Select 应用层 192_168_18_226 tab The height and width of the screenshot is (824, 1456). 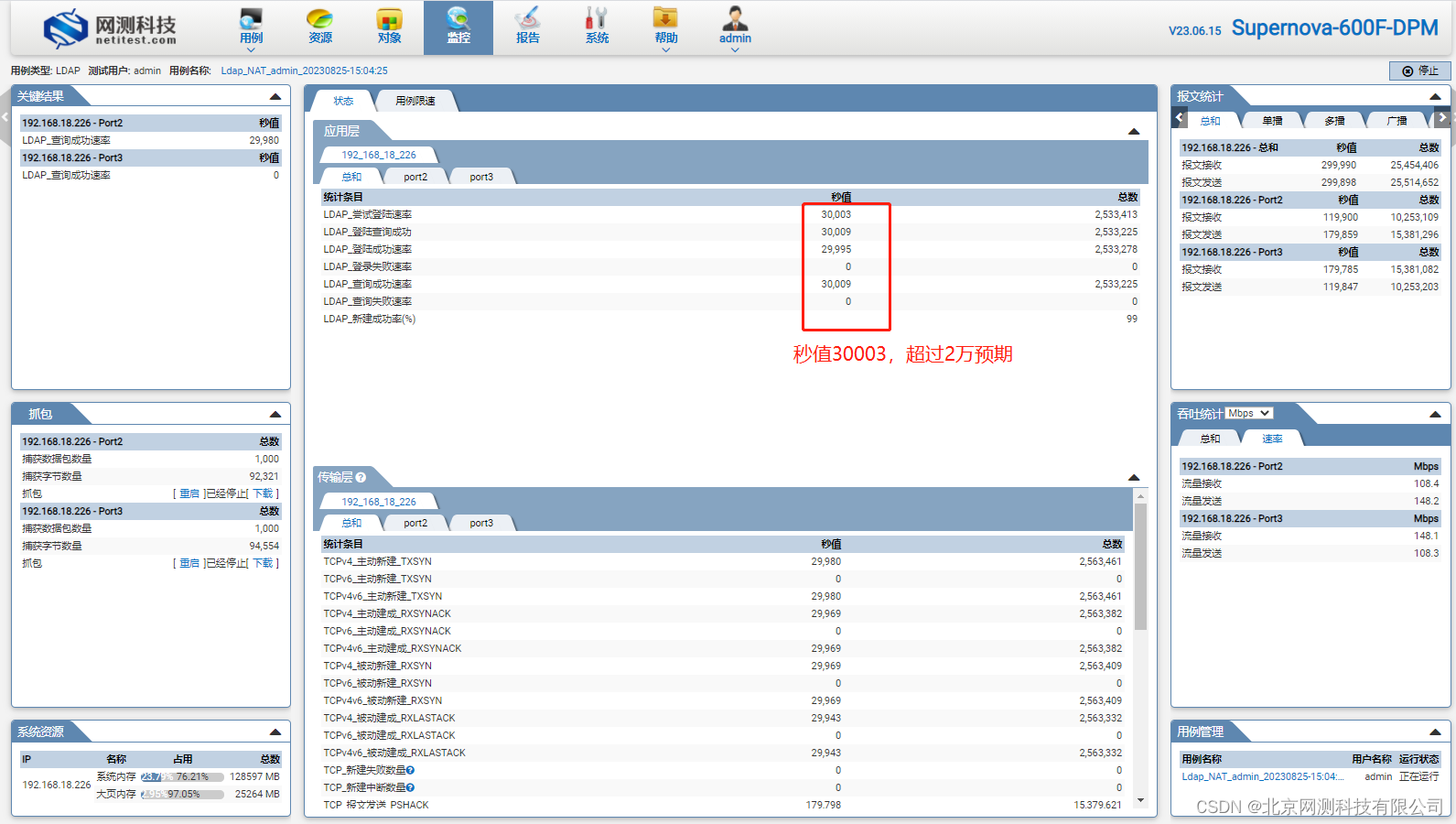pos(379,155)
